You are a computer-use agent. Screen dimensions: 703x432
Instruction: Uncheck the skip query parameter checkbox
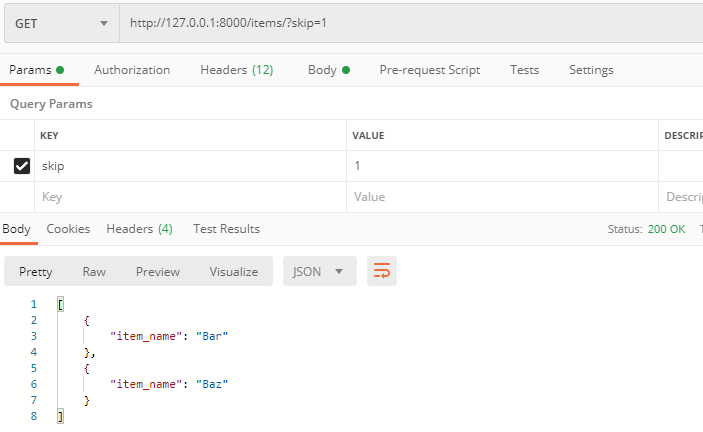(21, 166)
